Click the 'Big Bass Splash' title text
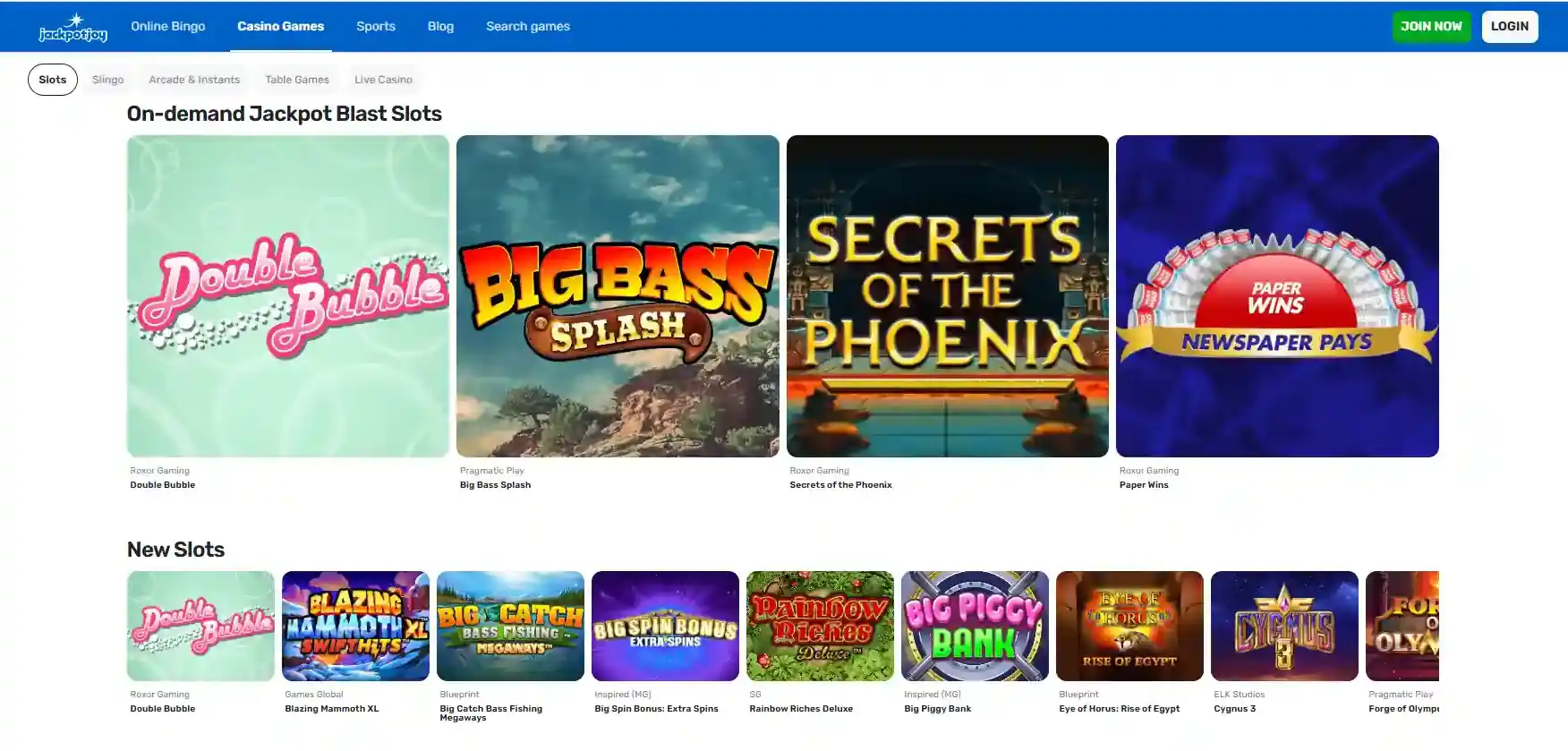 tap(495, 485)
